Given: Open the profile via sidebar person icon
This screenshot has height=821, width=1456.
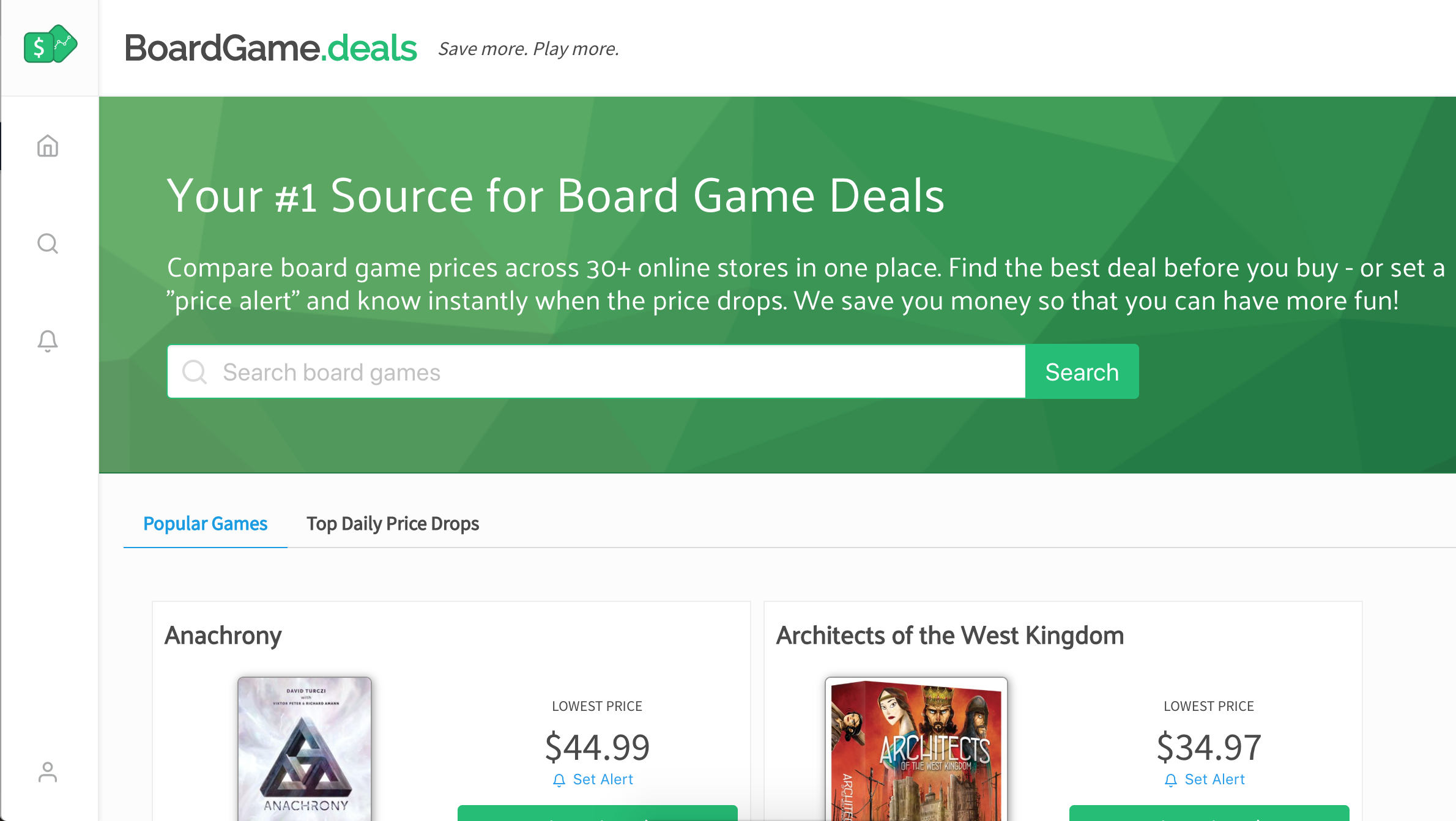Looking at the screenshot, I should tap(47, 773).
